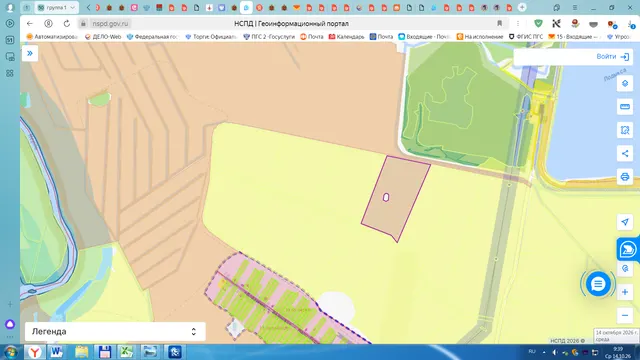
Task: Expand the left sidebar with double chevron
Action: (30, 53)
